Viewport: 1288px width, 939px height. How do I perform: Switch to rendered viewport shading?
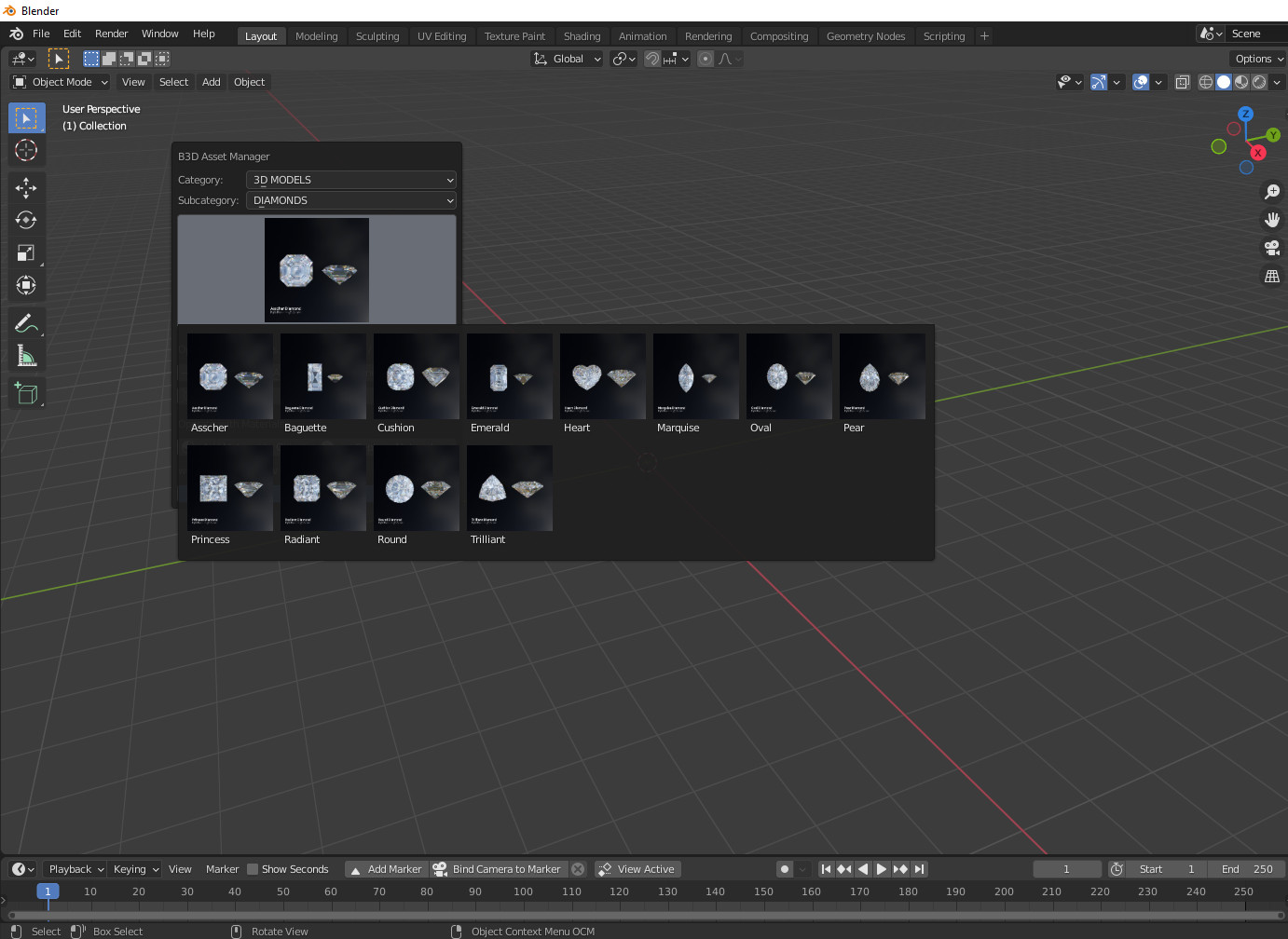coord(1259,82)
